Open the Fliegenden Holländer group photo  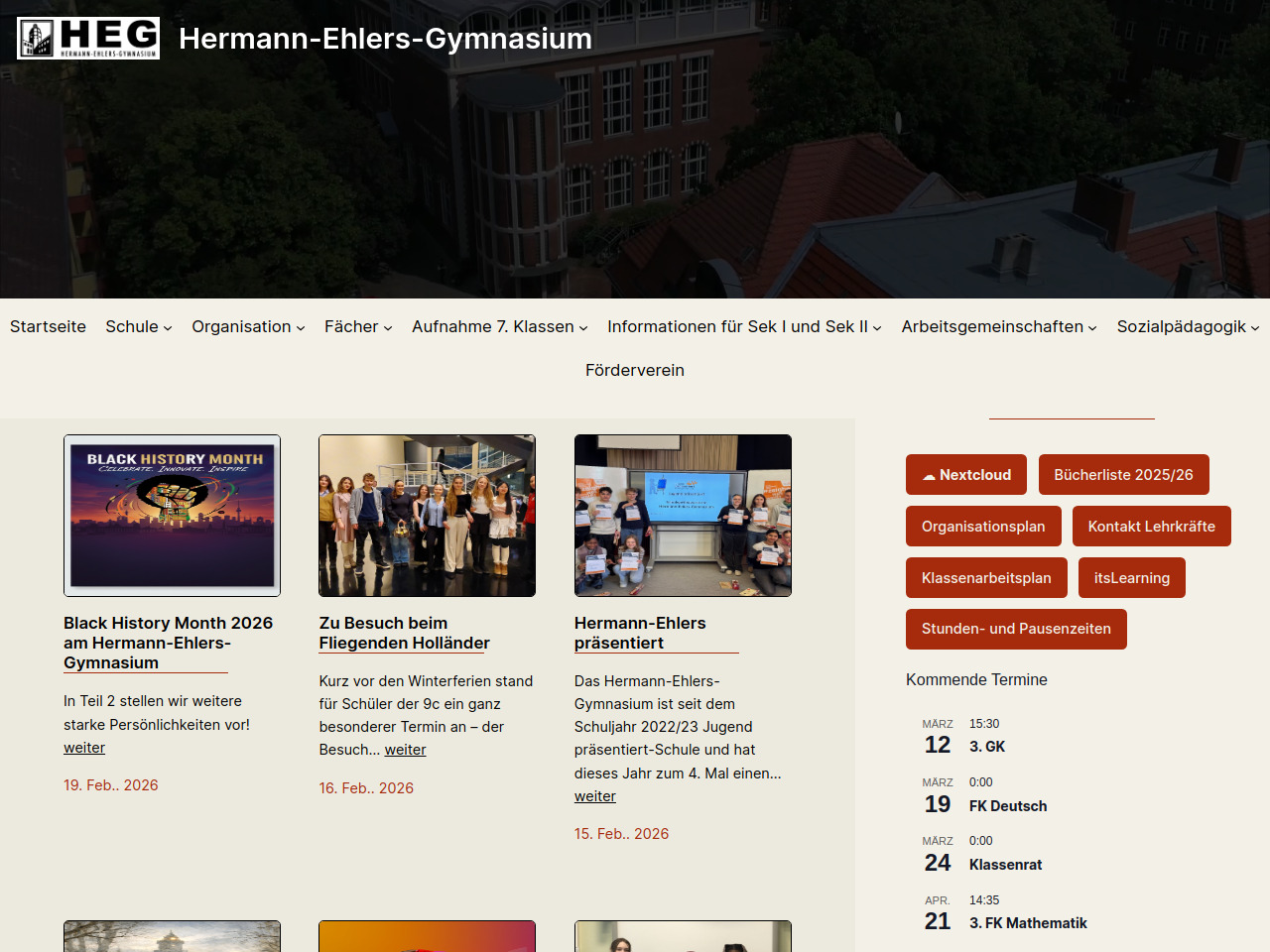(x=427, y=516)
